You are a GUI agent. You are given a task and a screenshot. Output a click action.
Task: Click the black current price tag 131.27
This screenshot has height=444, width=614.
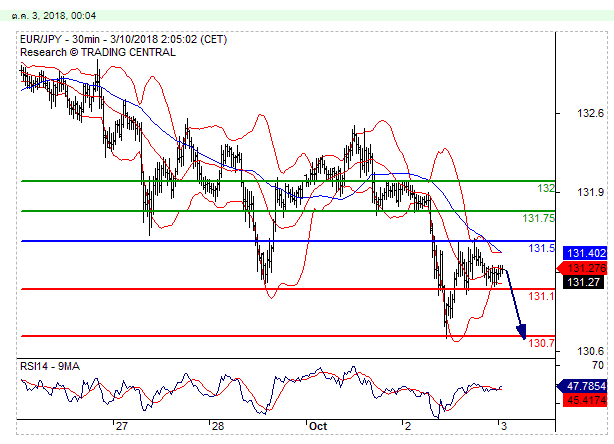coord(583,282)
